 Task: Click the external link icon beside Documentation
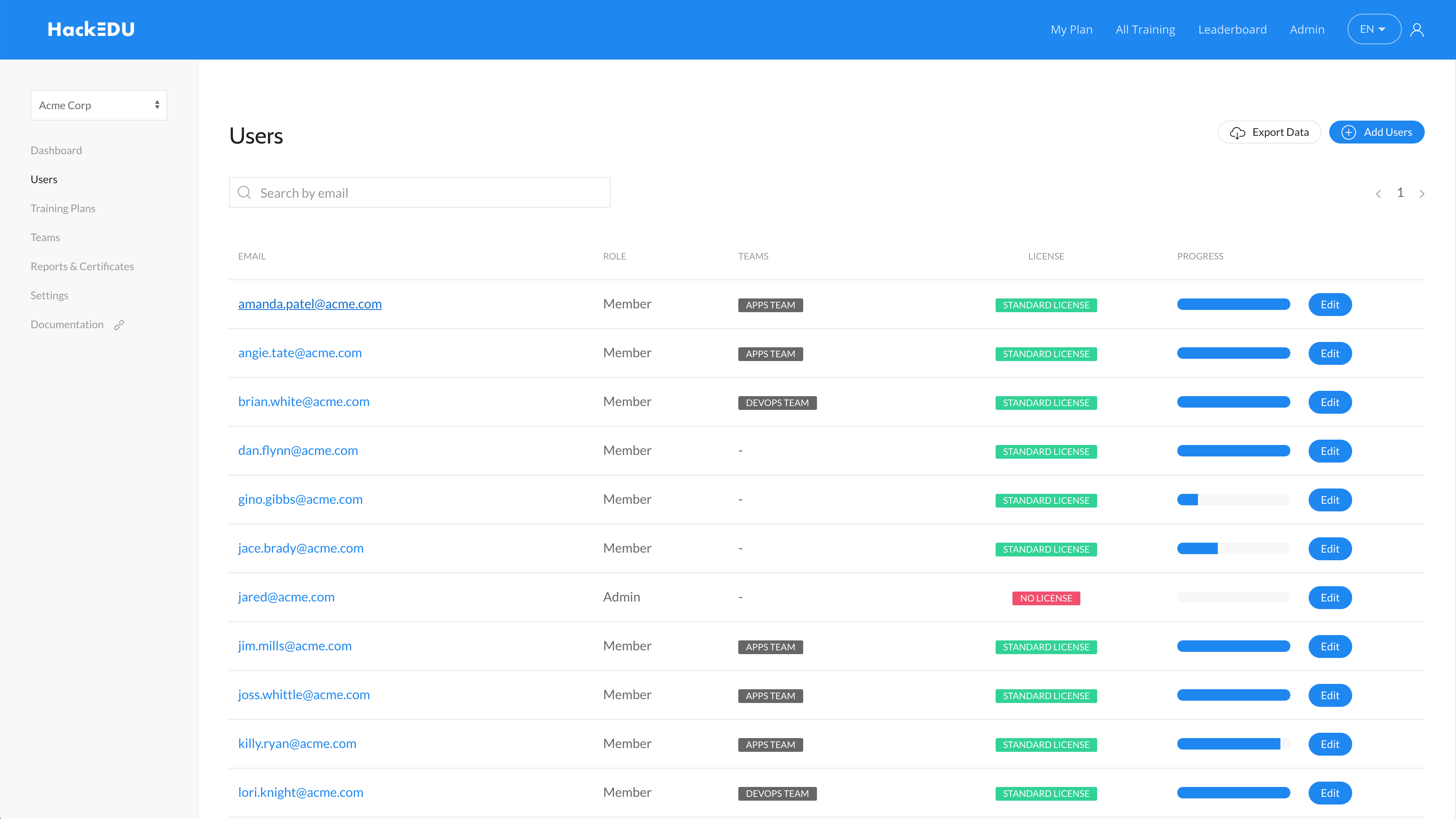point(119,325)
